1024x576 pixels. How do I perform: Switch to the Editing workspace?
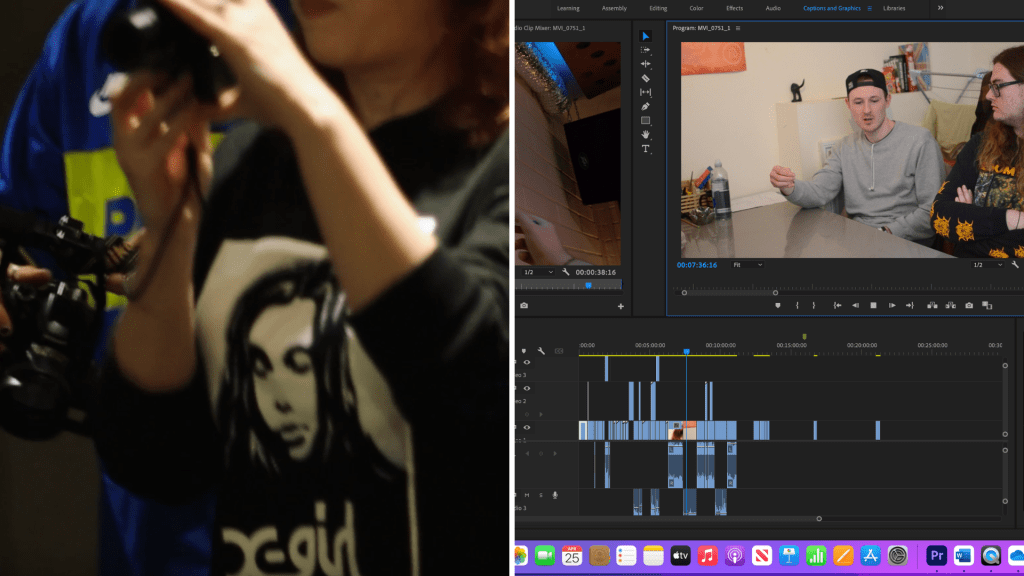pyautogui.click(x=659, y=8)
